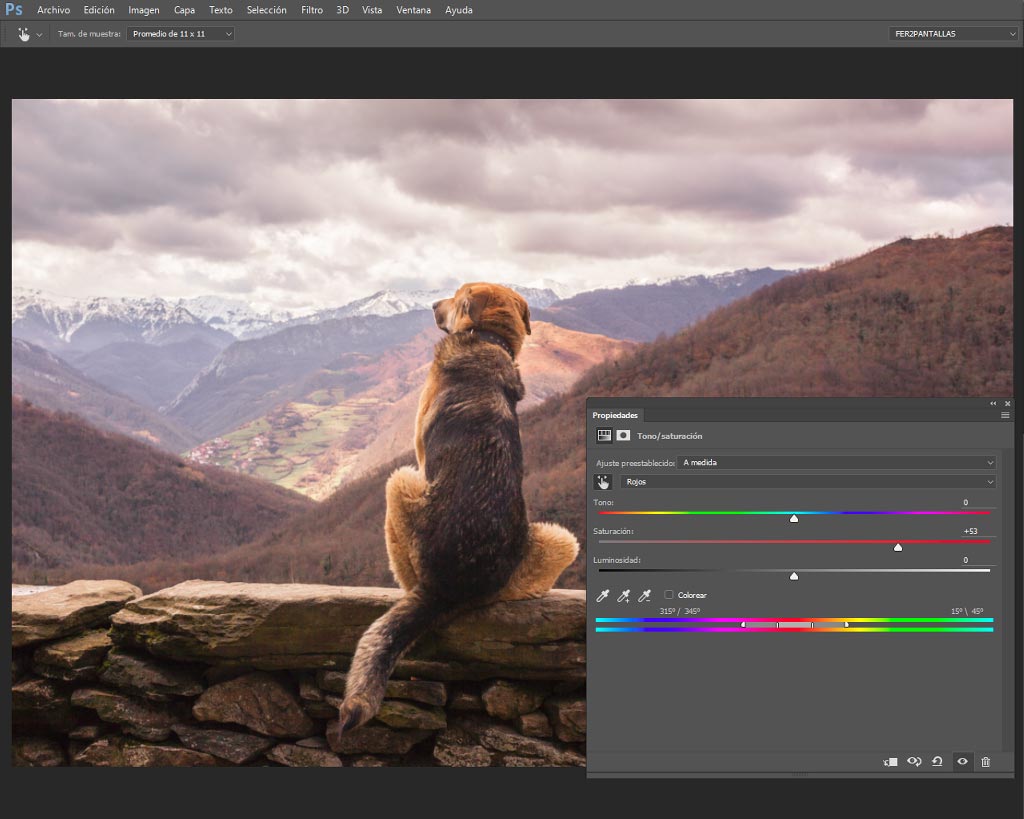This screenshot has width=1024, height=819.
Task: Open the Promedio de 11 x 11 dropdown
Action: coord(180,34)
